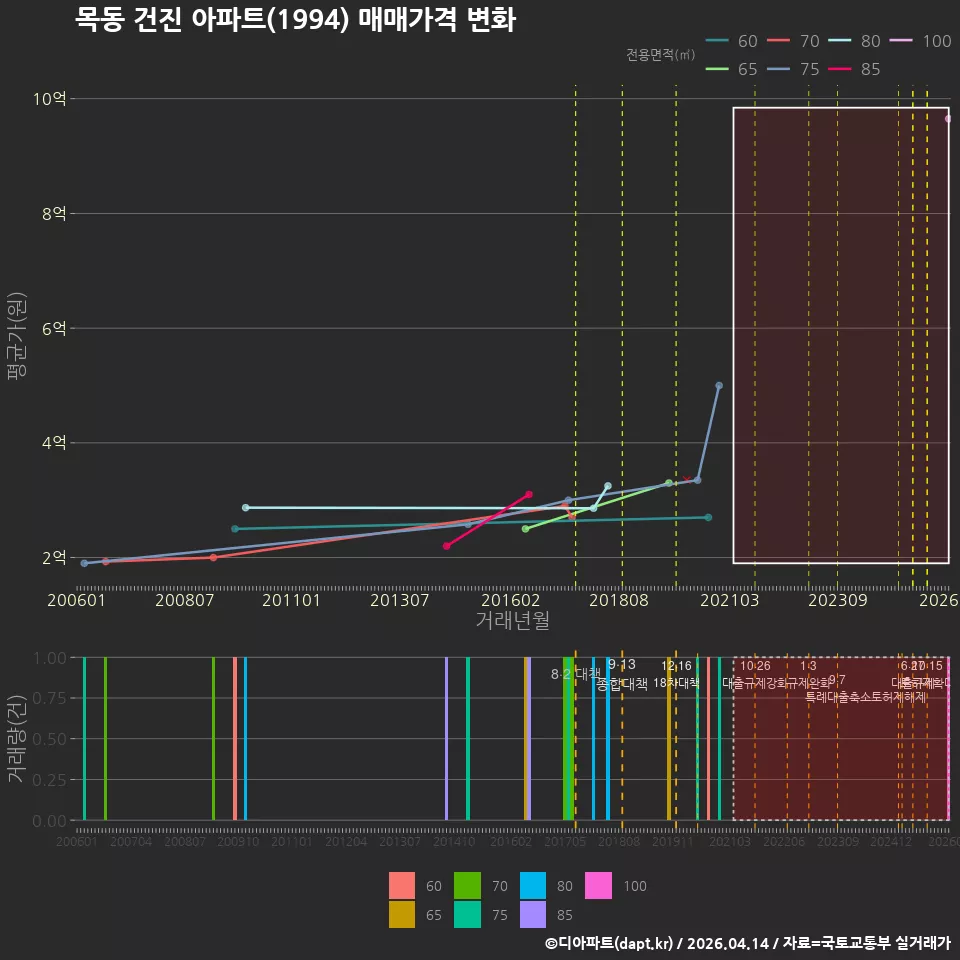Image resolution: width=960 pixels, height=960 pixels.
Task: Click the pink 100 legend swatch at the bottom
Action: (598, 885)
